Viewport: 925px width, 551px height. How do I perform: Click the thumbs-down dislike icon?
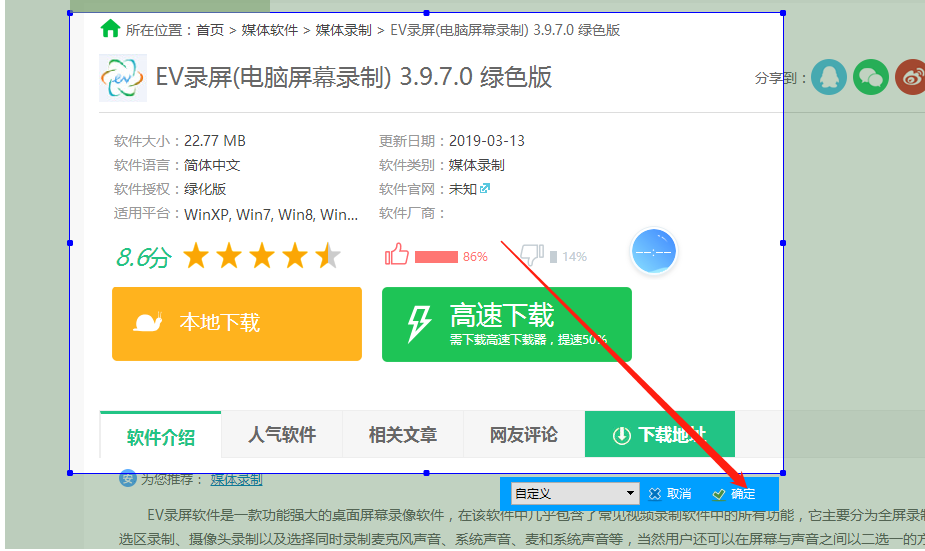pyautogui.click(x=532, y=254)
